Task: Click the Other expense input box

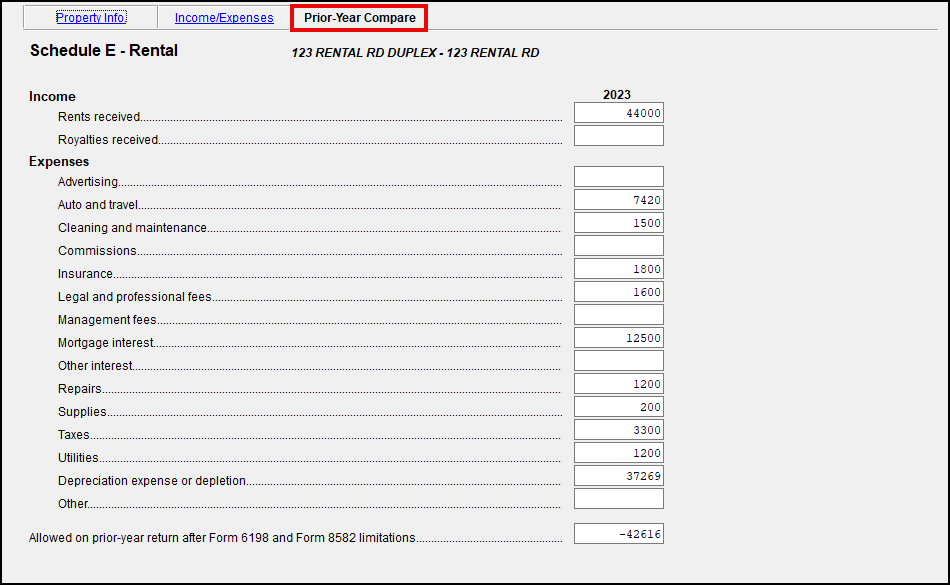Action: tap(619, 499)
